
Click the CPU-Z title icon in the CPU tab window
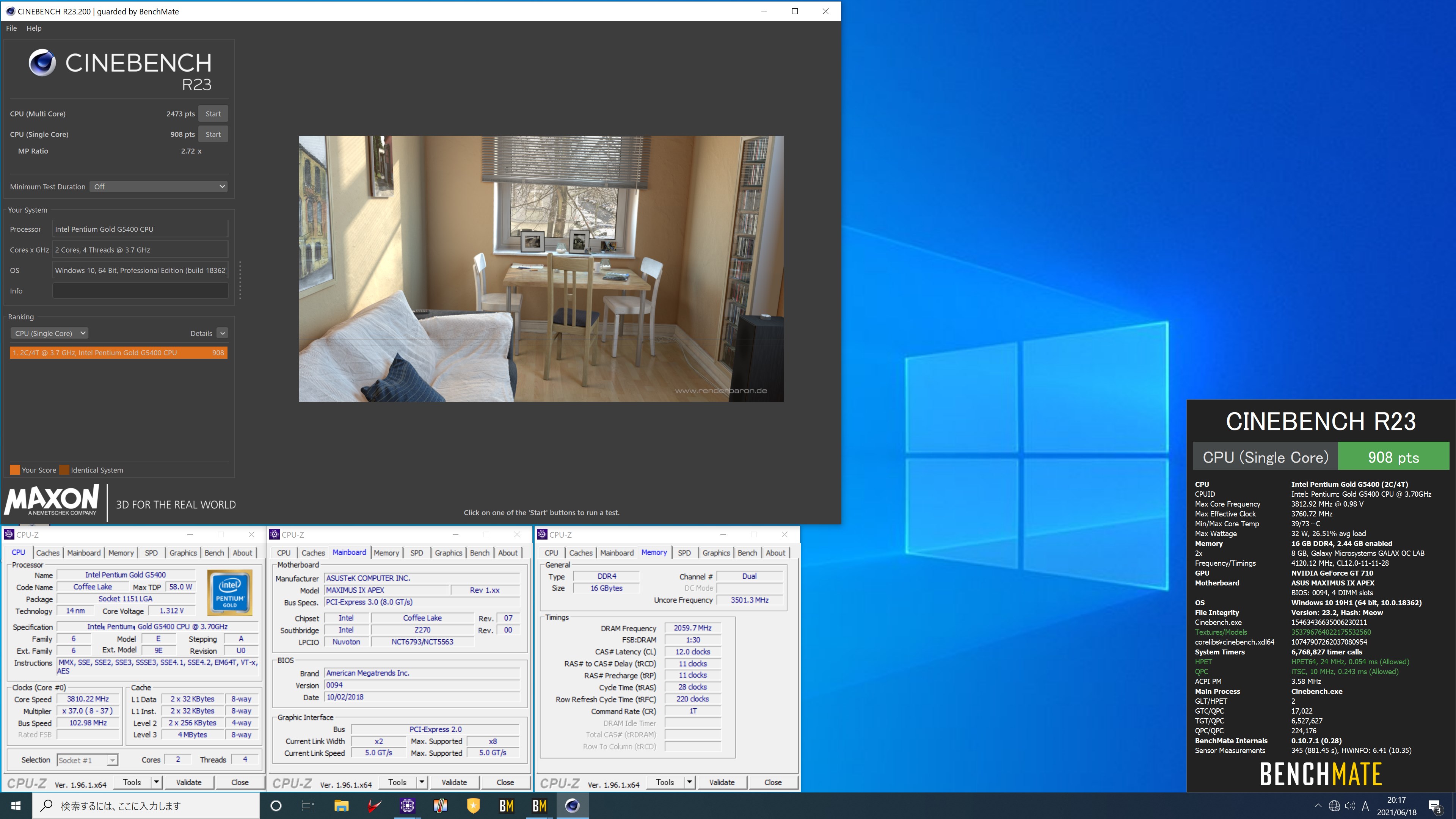[9, 534]
